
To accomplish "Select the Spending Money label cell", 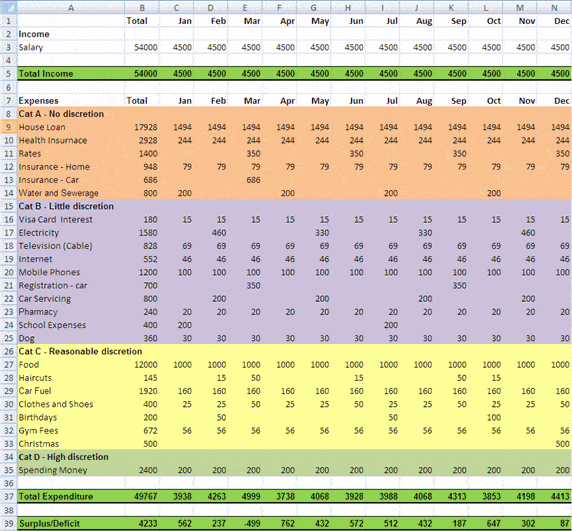I will tap(71, 470).
